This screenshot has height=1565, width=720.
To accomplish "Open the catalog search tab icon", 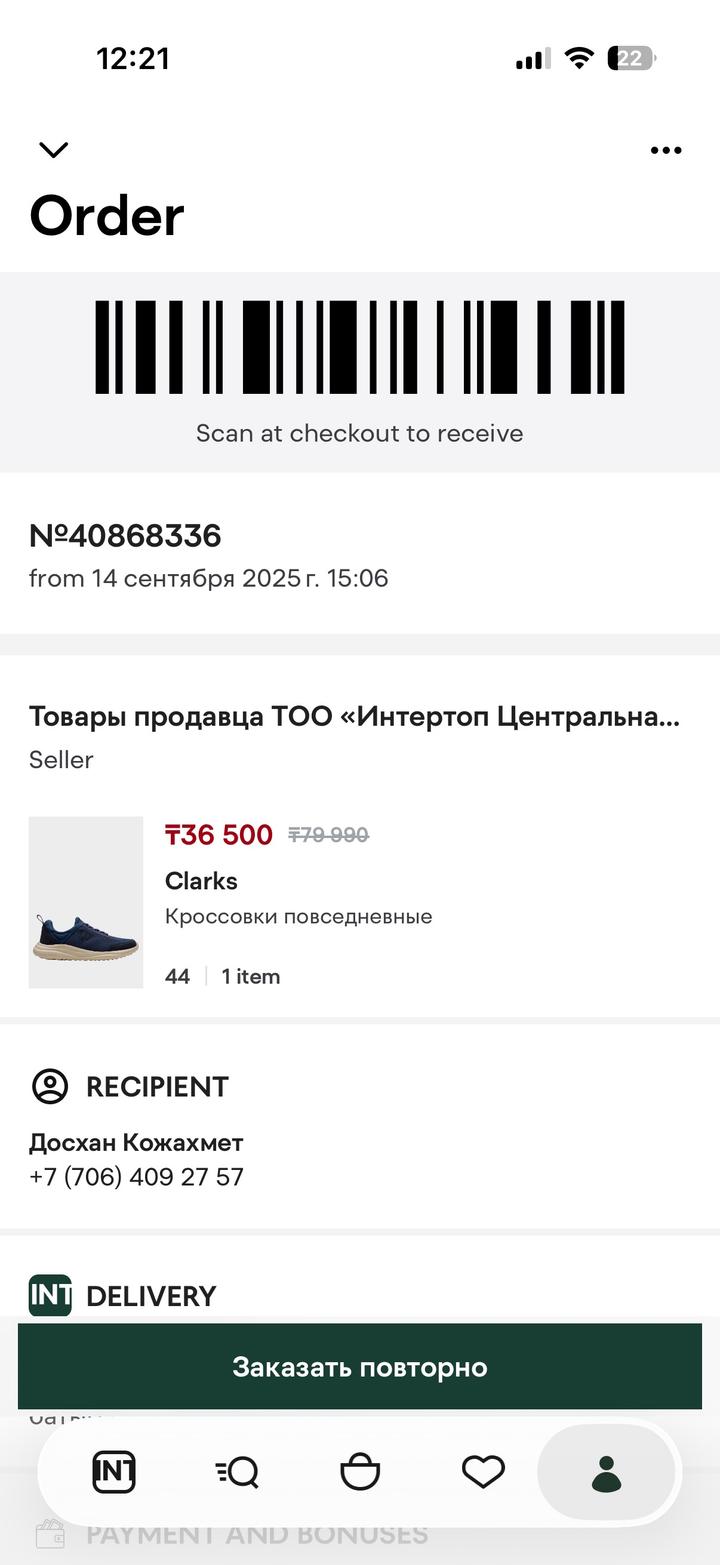I will click(x=237, y=1472).
